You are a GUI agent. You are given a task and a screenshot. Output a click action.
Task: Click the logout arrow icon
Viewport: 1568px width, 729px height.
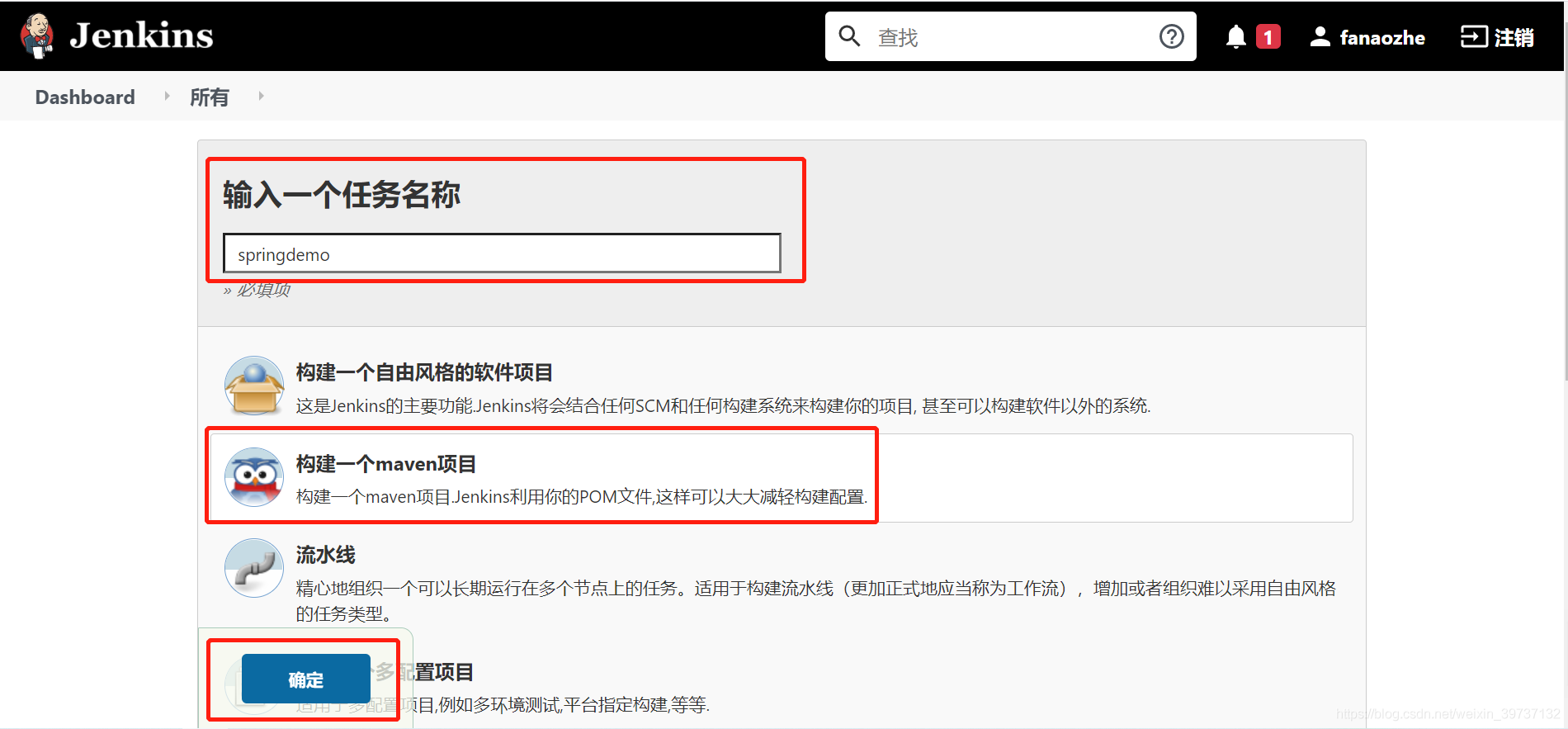coord(1474,36)
